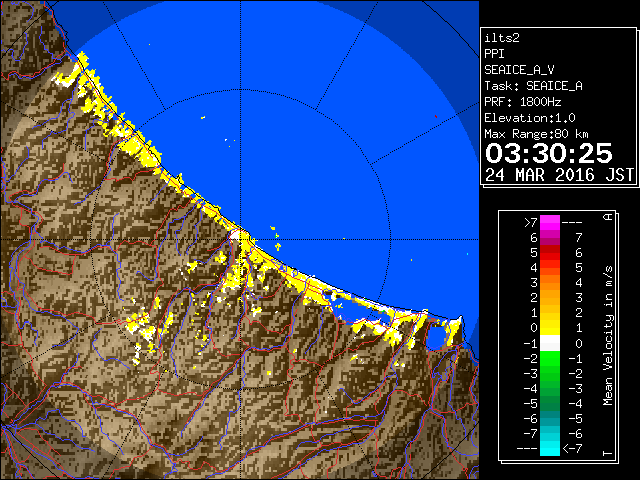Pick the white zero-velocity swatch
Image resolution: width=640 pixels, height=480 pixels.
(550, 343)
